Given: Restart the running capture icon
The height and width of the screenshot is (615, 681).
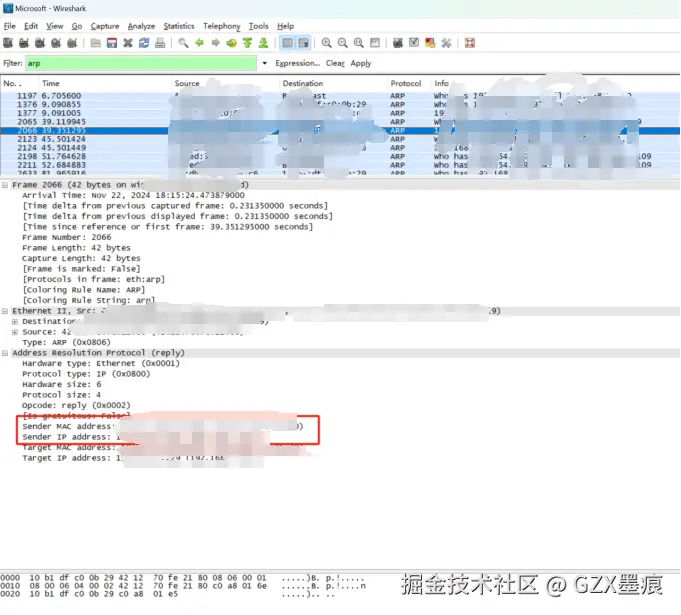Looking at the screenshot, I should (72, 43).
